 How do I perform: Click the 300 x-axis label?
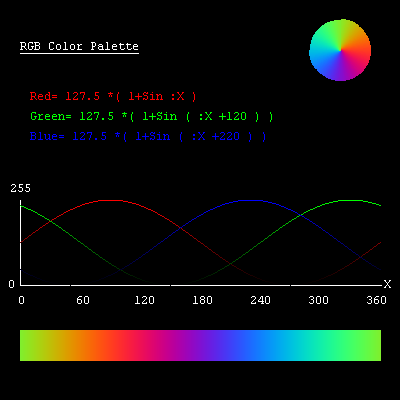point(318,300)
